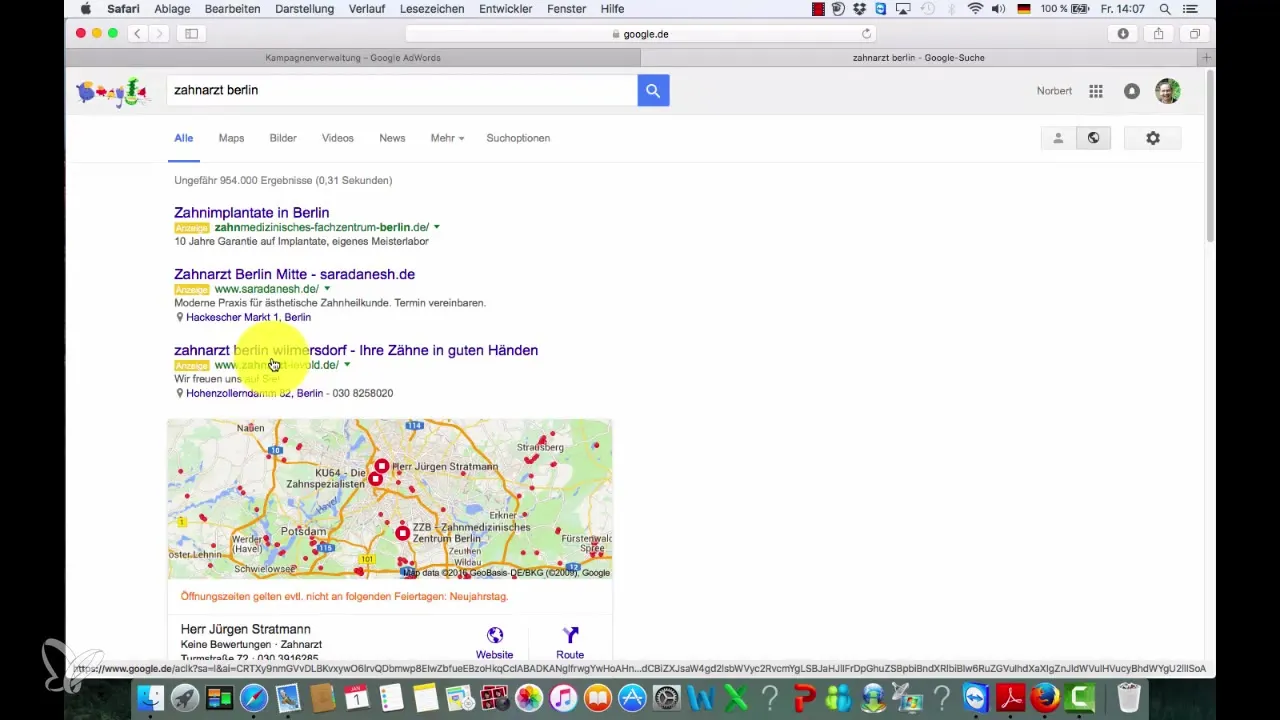Image resolution: width=1280 pixels, height=720 pixels.
Task: Open Zahnarzt Berlin Mitte - saradanesh.de link
Action: [294, 274]
